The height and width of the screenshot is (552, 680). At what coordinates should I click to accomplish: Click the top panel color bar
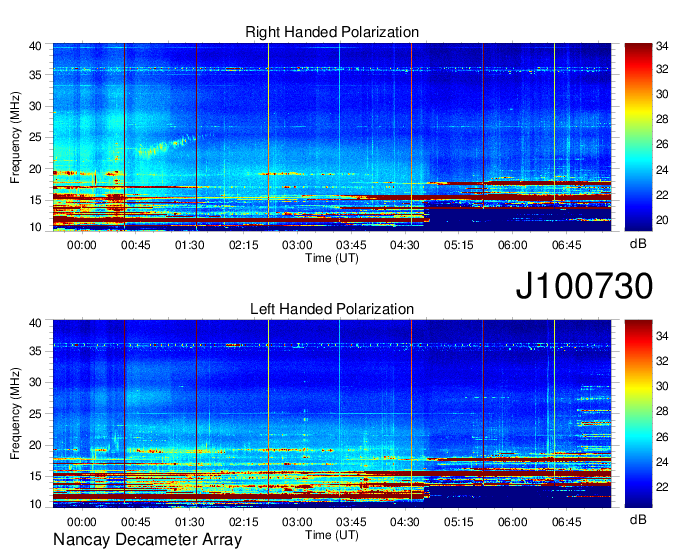638,137
